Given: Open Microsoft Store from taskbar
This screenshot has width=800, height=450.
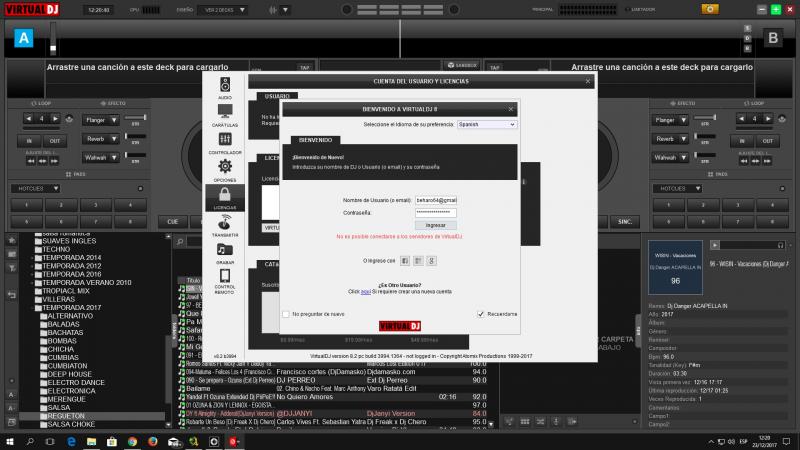Looking at the screenshot, I should [112, 441].
